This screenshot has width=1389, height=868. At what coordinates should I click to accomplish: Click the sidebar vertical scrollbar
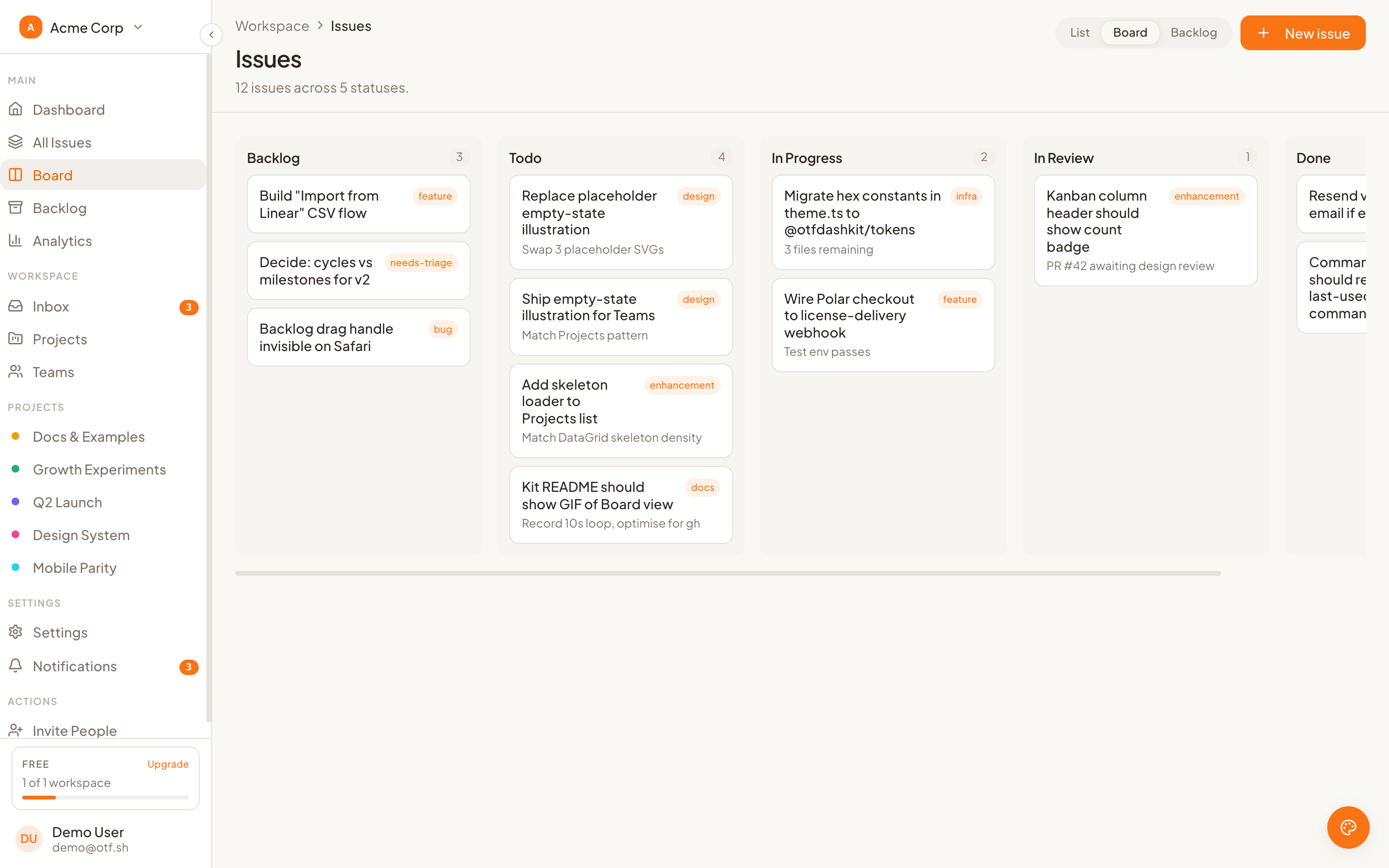pyautogui.click(x=209, y=388)
